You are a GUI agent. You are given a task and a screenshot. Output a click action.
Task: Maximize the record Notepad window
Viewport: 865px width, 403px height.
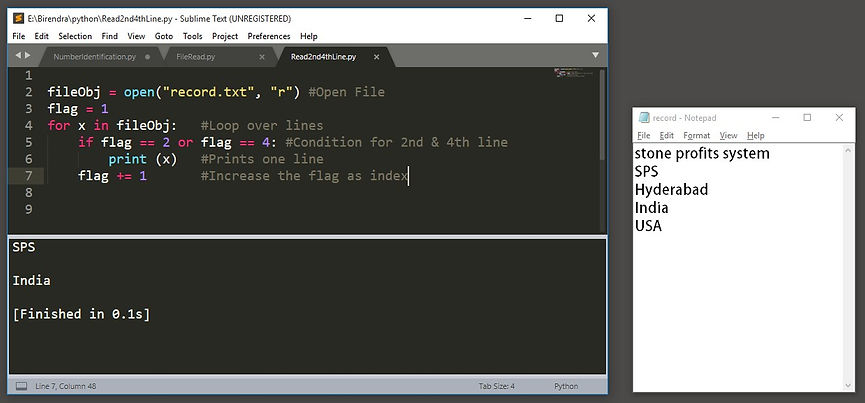808,118
